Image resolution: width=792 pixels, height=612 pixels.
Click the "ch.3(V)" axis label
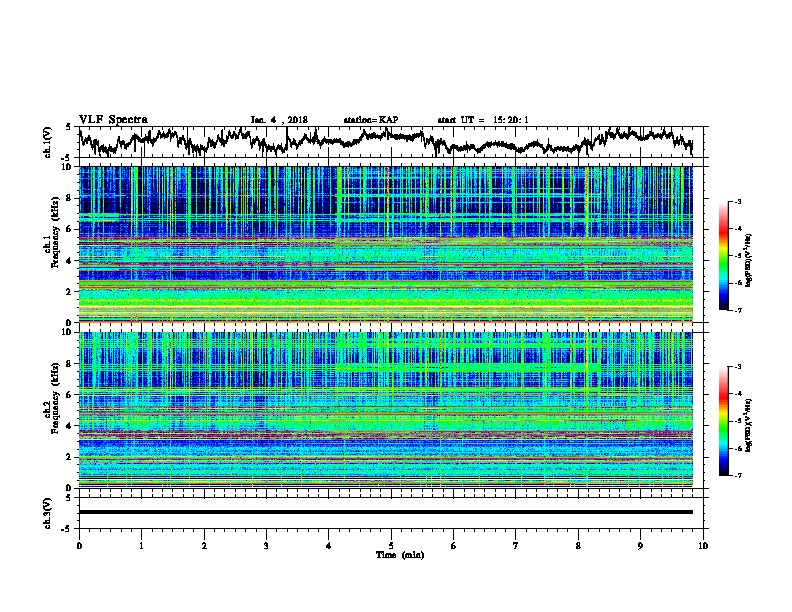click(48, 513)
